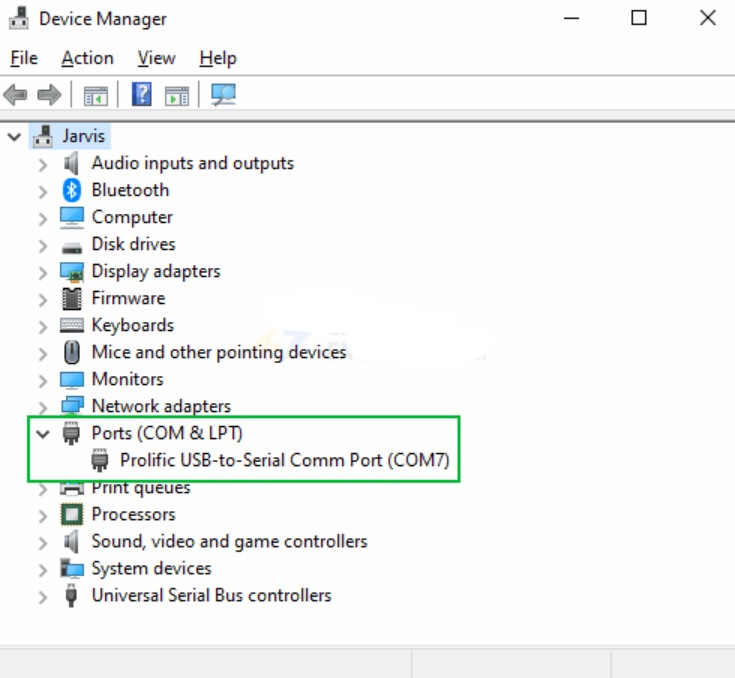735x678 pixels.
Task: Open the View menu
Action: [156, 58]
